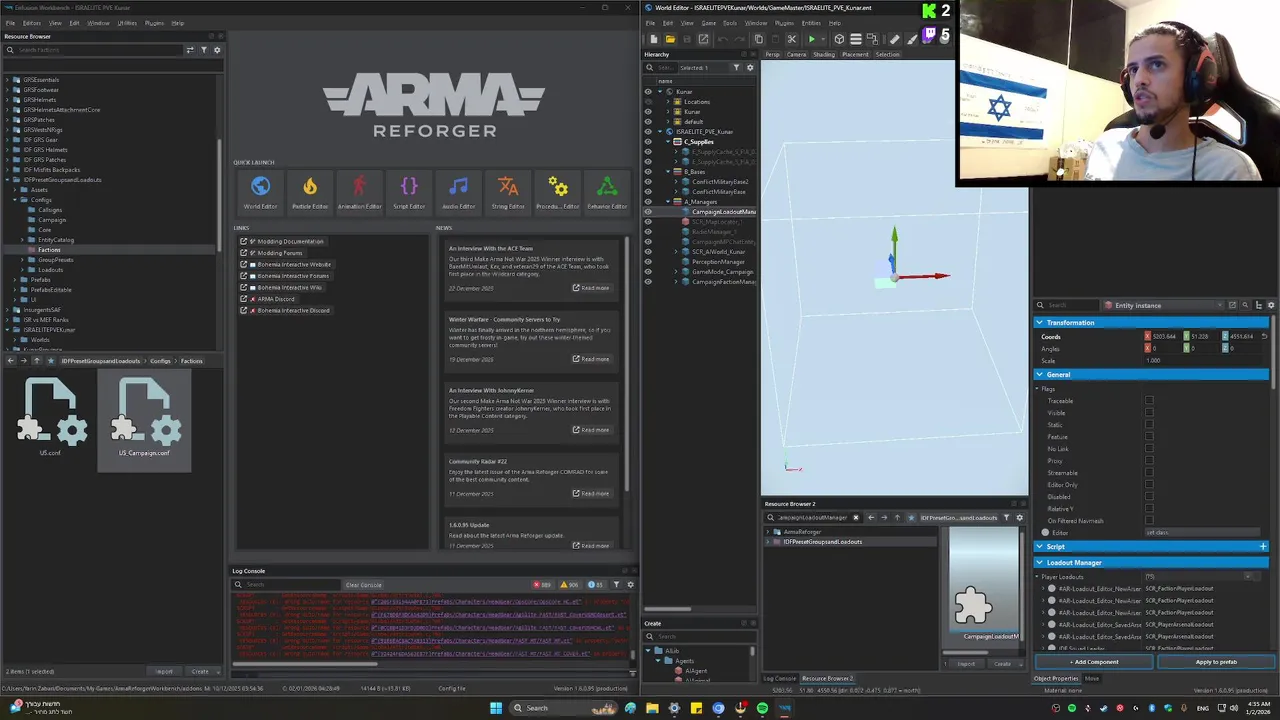Viewport: 1280px width, 720px height.
Task: Click New file icon in World Editor toolbar
Action: 654,39
